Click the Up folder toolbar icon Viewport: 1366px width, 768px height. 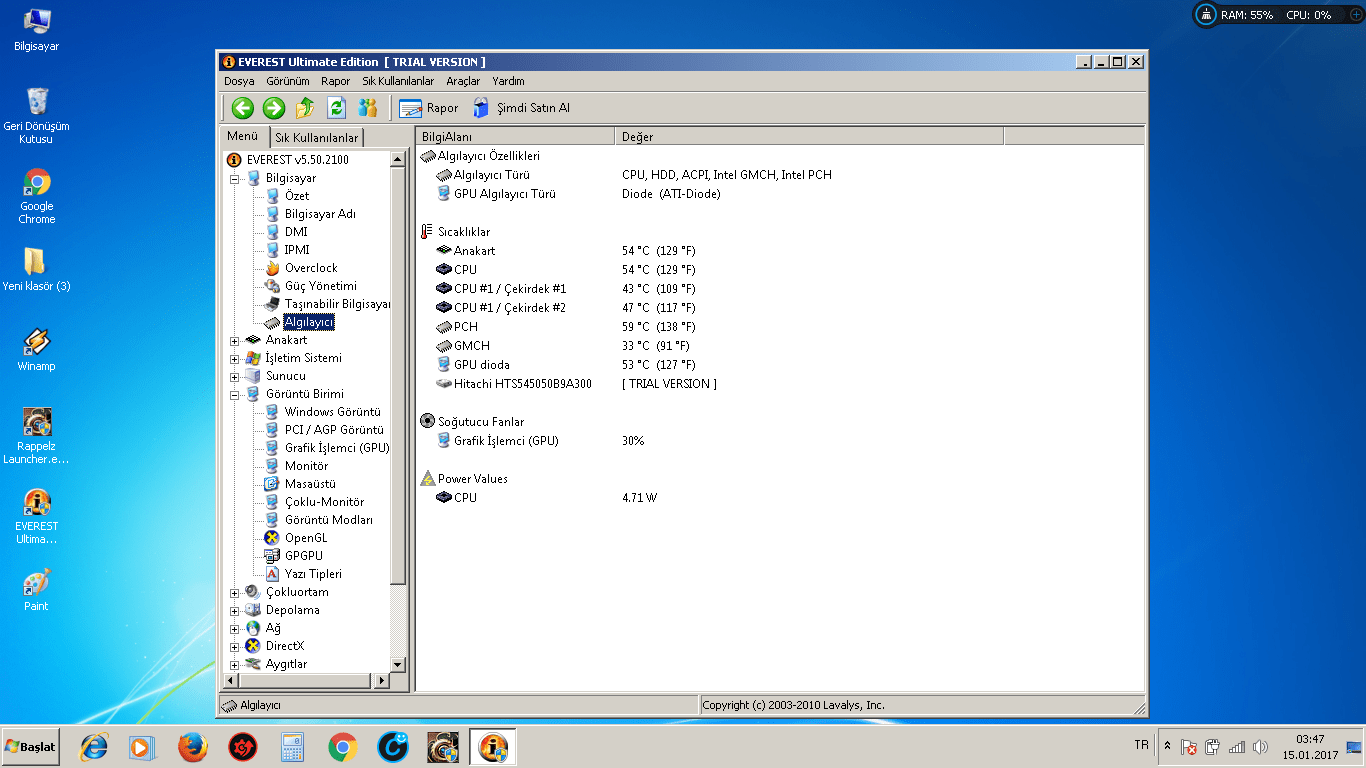[305, 108]
